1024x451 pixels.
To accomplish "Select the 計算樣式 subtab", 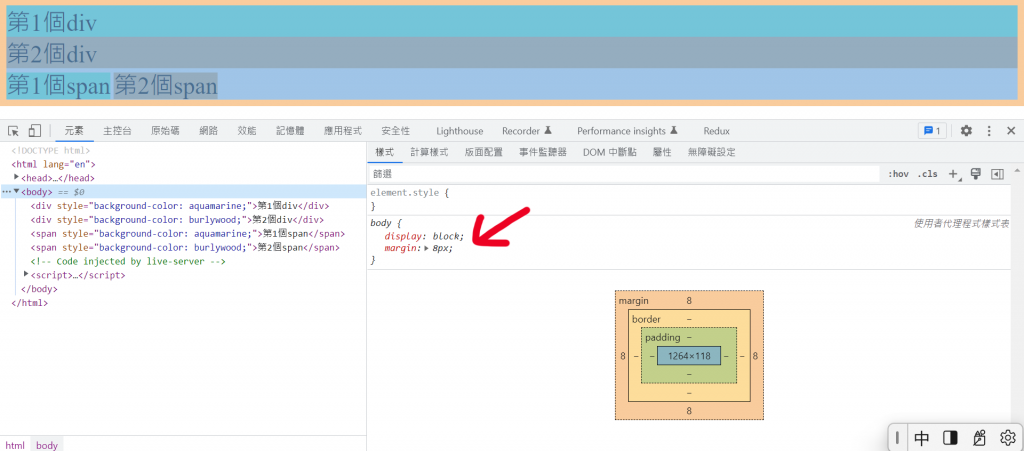I will point(429,152).
